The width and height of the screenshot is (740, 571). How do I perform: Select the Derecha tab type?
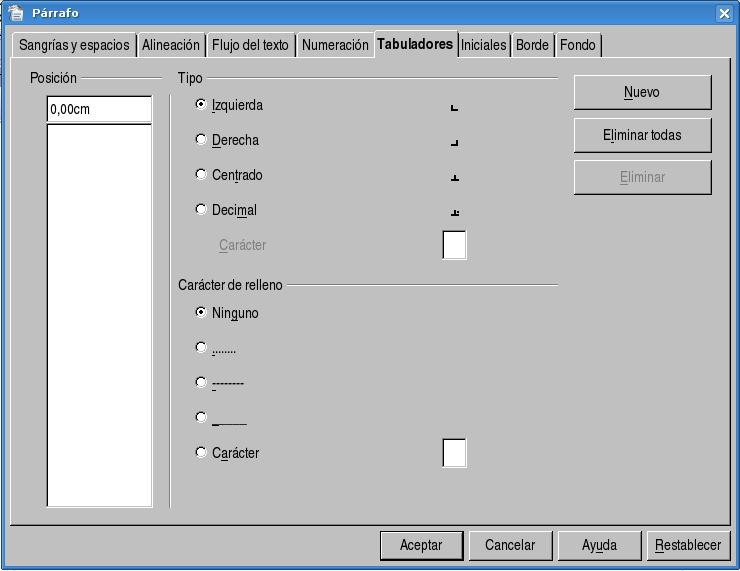point(201,140)
